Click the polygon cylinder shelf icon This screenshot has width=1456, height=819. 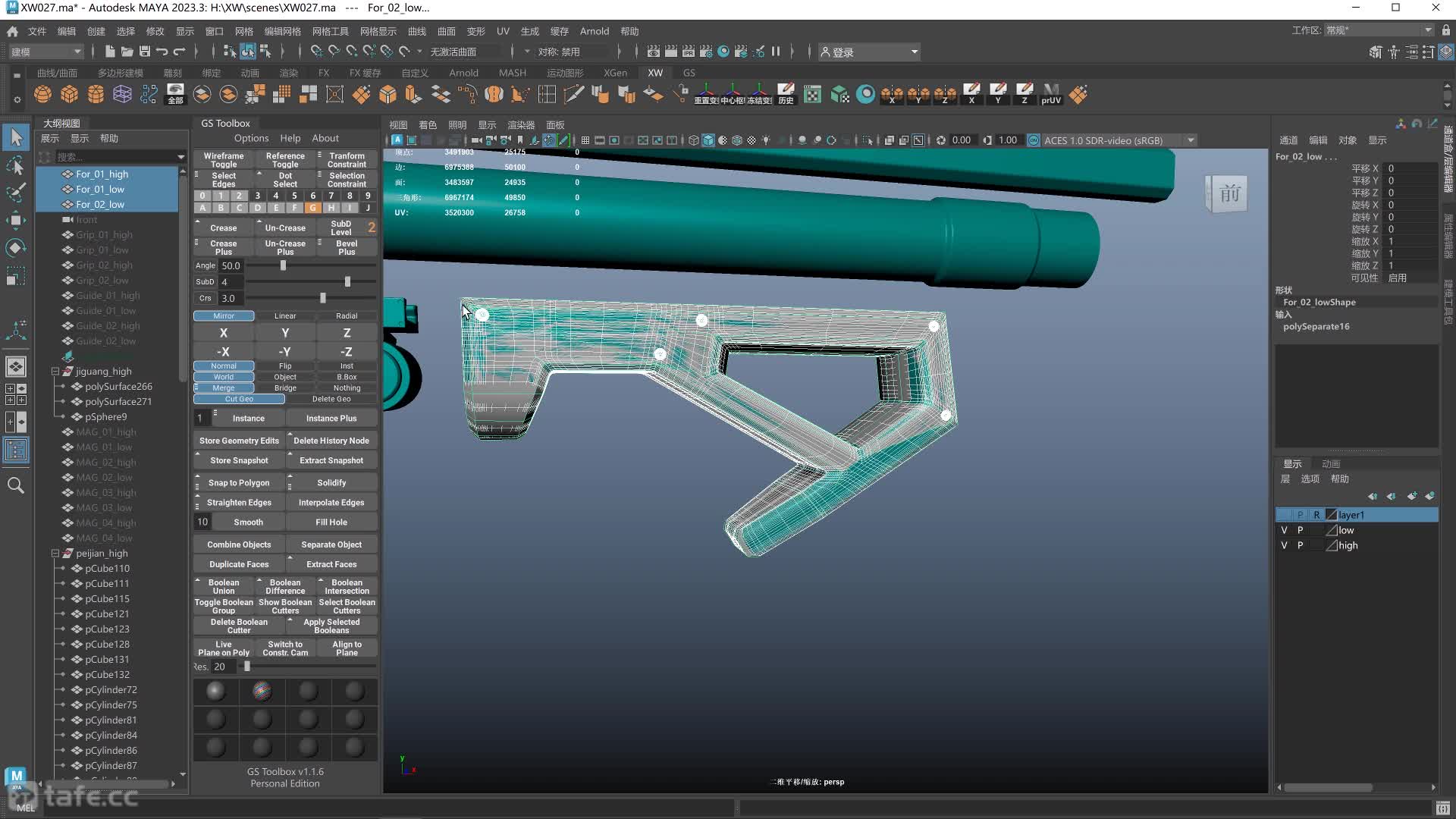(96, 94)
